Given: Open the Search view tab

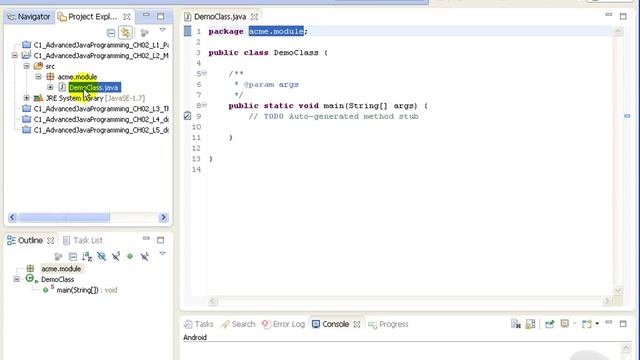Looking at the screenshot, I should (238, 324).
